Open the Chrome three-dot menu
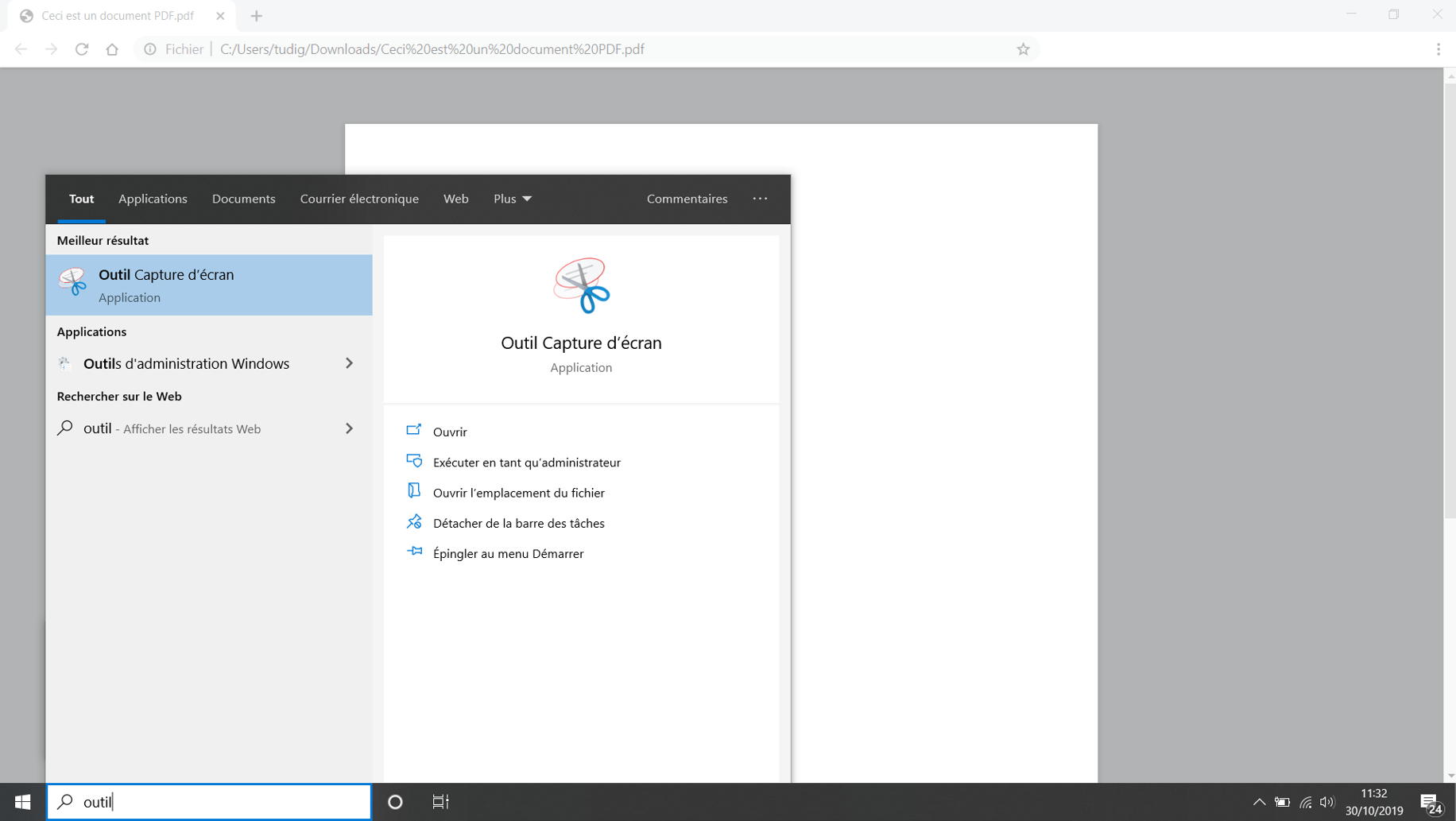 (x=1439, y=49)
